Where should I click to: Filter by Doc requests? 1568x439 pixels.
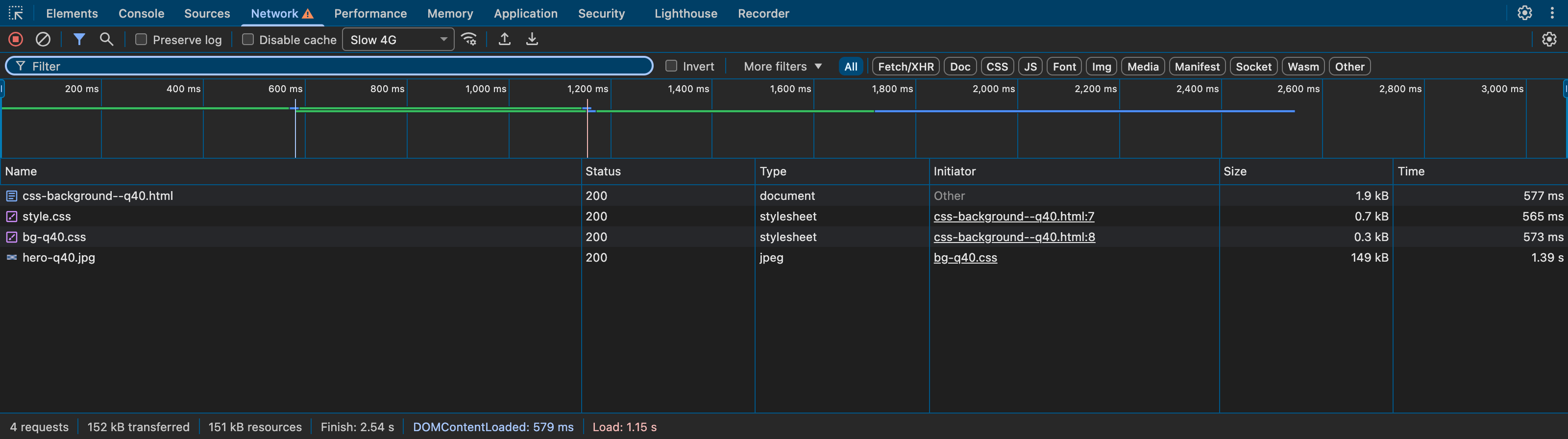pos(960,66)
